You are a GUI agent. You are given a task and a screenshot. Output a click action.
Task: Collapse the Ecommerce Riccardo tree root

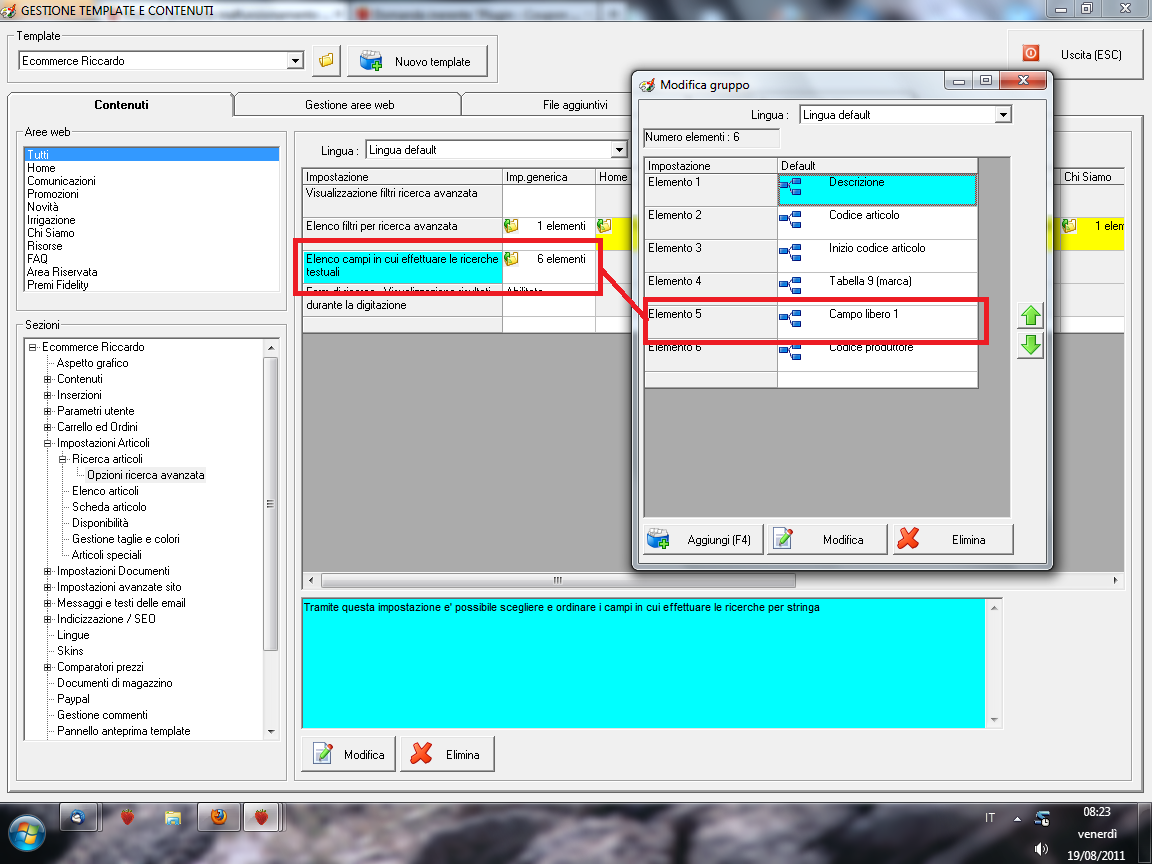[x=32, y=347]
